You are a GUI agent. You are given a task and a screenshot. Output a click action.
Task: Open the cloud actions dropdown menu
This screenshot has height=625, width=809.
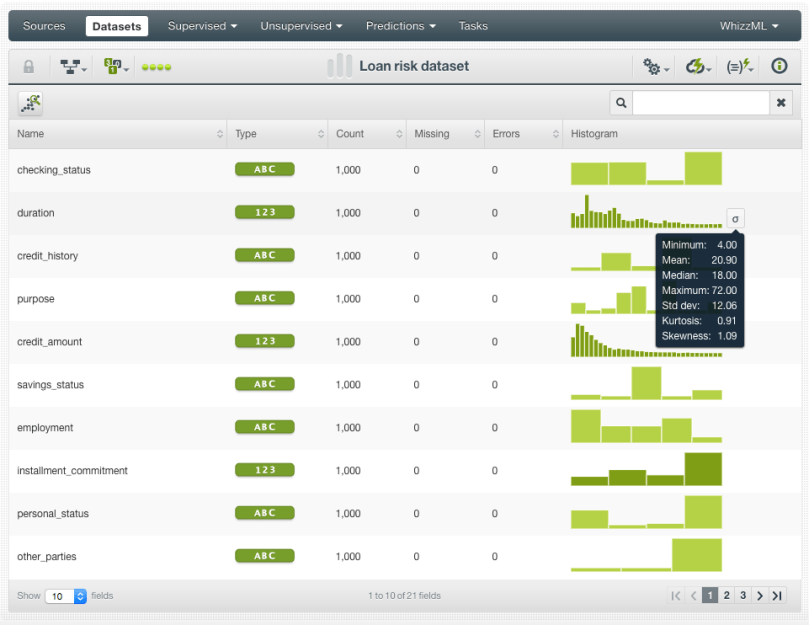(698, 67)
